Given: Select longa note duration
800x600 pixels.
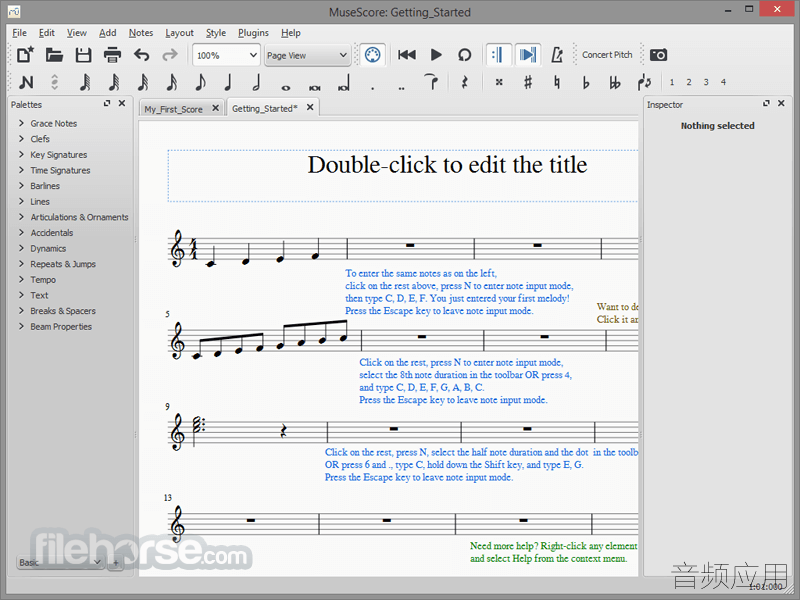Looking at the screenshot, I should pos(344,84).
